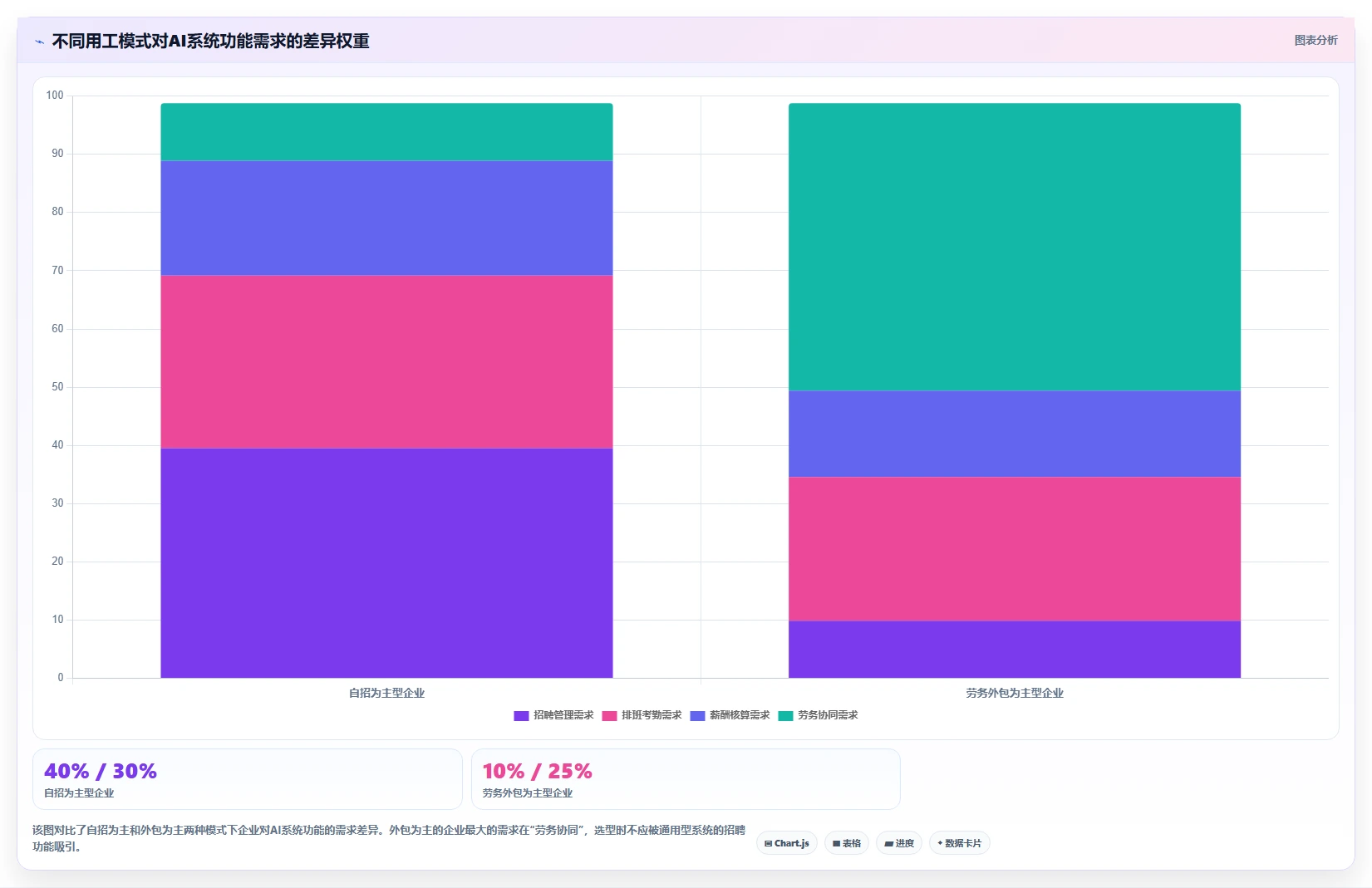Click the 自招为主型企业 x-axis label
The width and height of the screenshot is (1372, 888).
(x=386, y=693)
